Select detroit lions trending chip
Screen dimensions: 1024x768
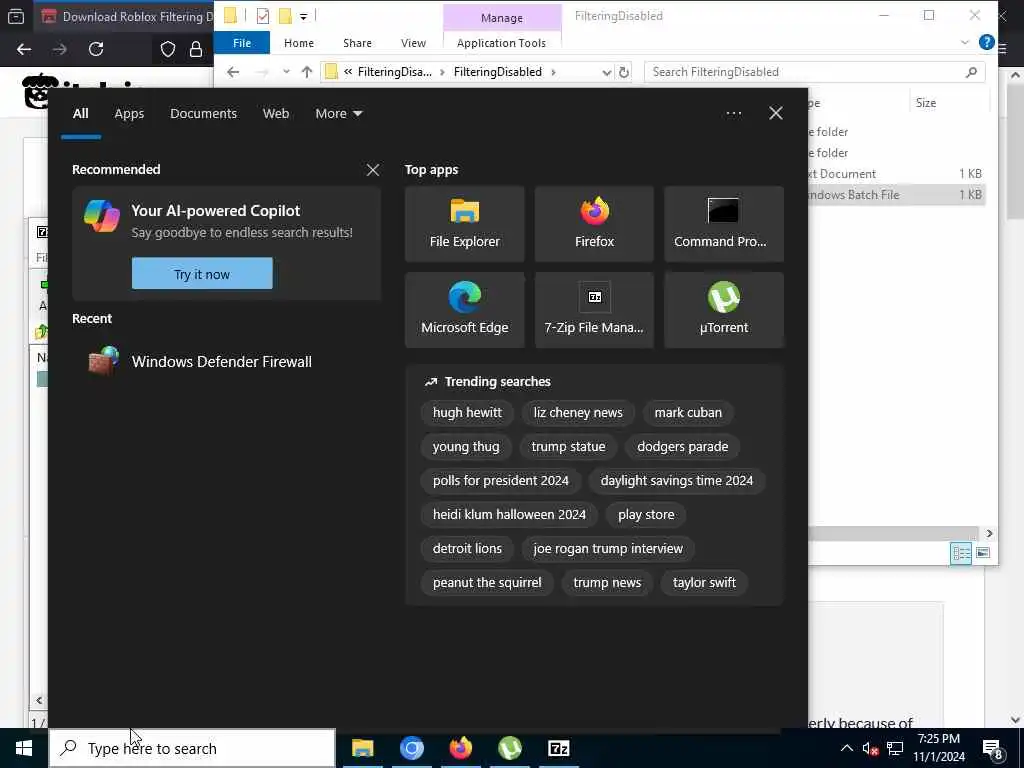point(467,549)
